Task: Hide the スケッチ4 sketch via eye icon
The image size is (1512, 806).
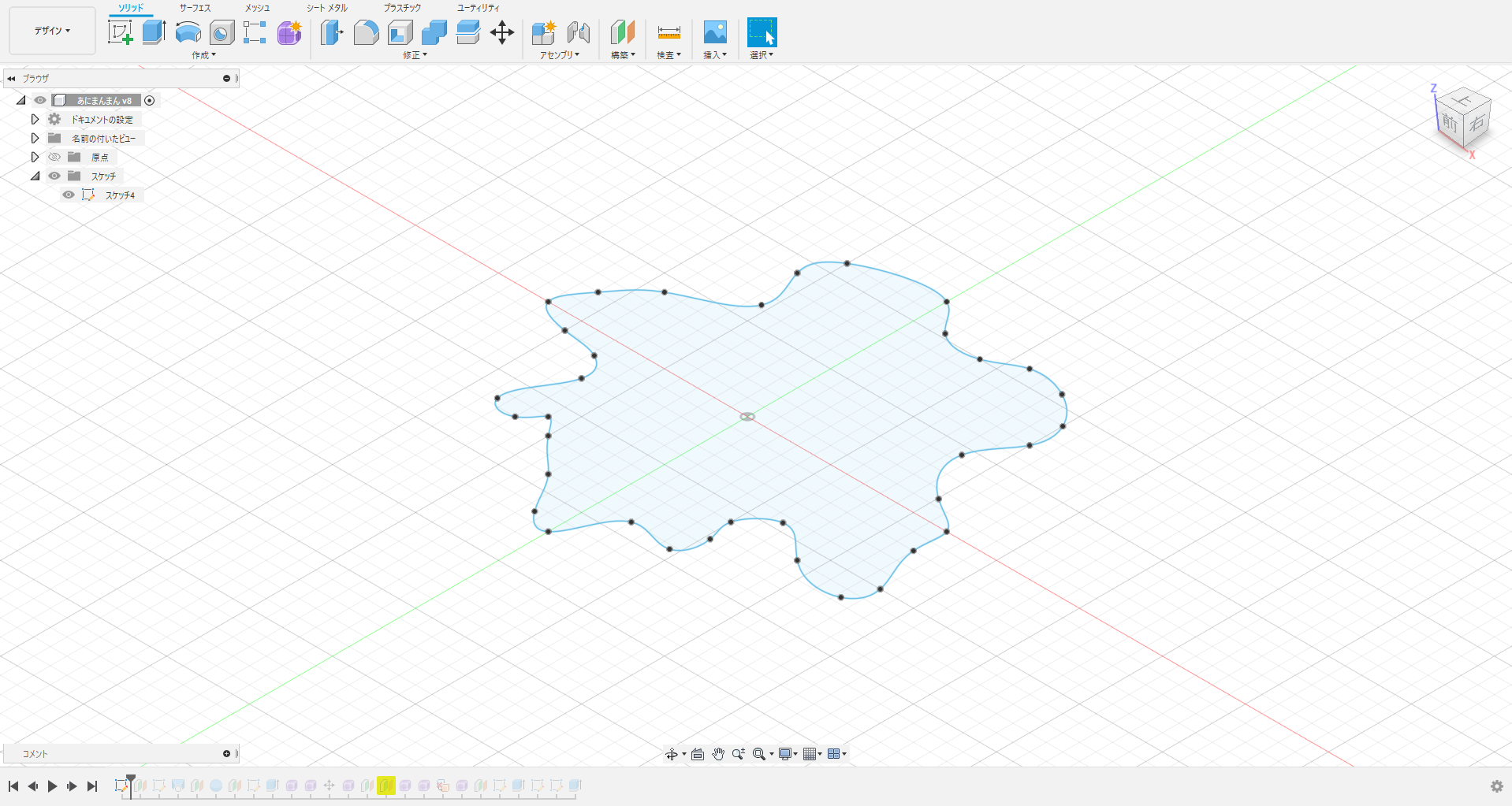Action: (69, 195)
